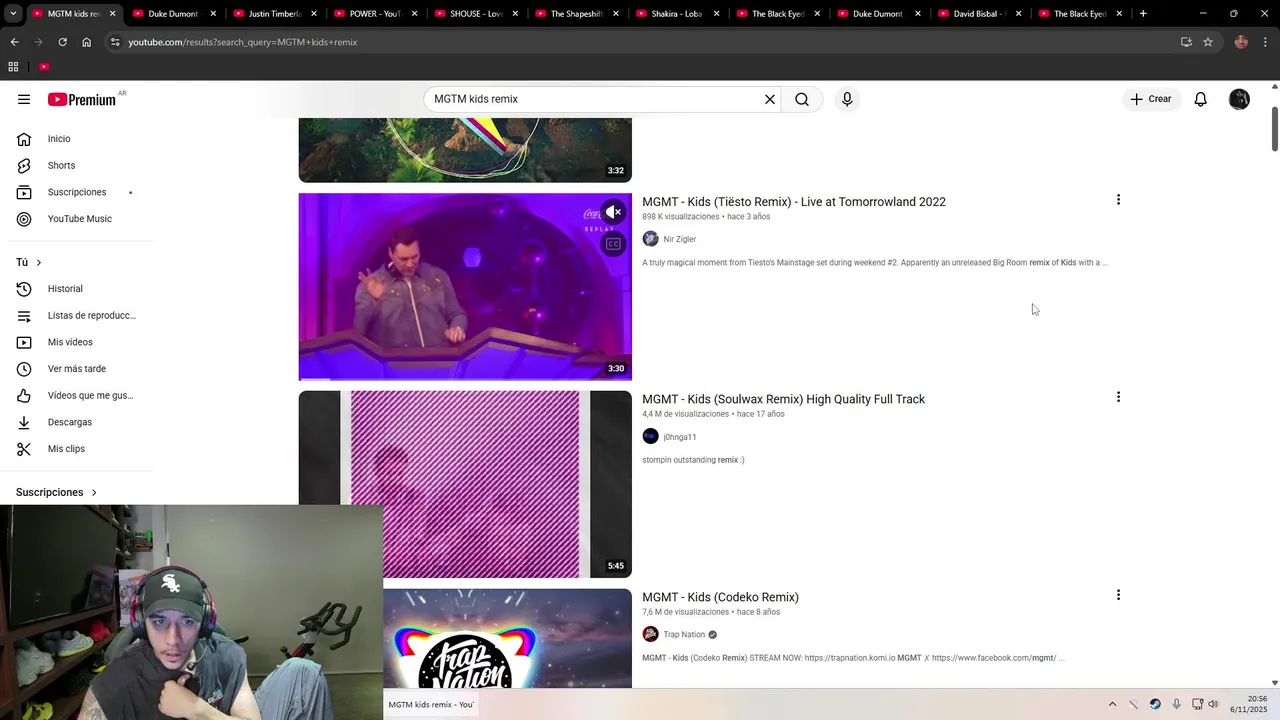Run search with the magnifier button
1280x720 pixels.
(802, 99)
